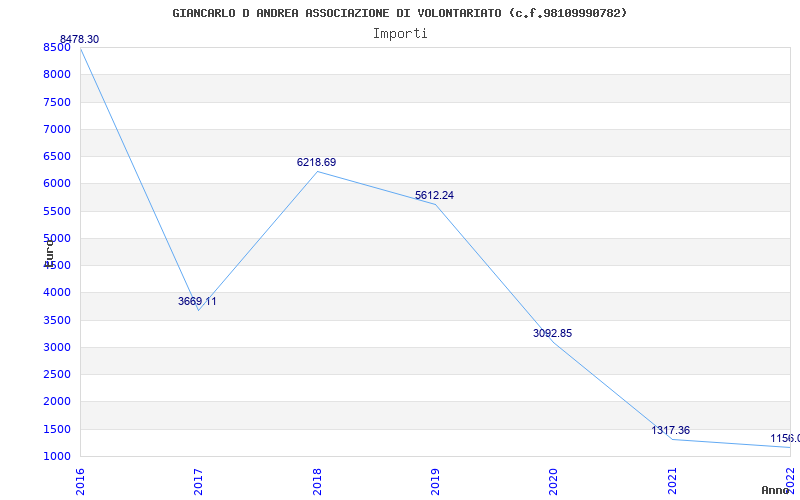Image resolution: width=800 pixels, height=500 pixels.
Task: Click y-axis value 6500
Action: [57, 156]
